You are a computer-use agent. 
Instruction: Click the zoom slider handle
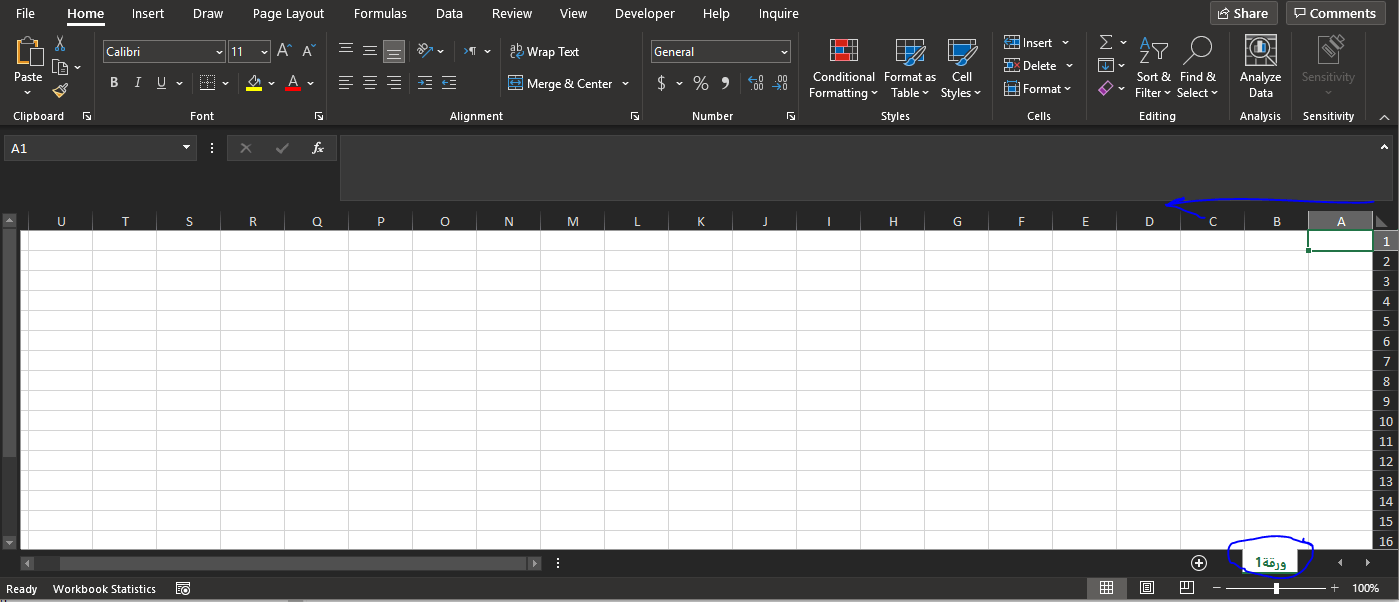[x=1276, y=588]
